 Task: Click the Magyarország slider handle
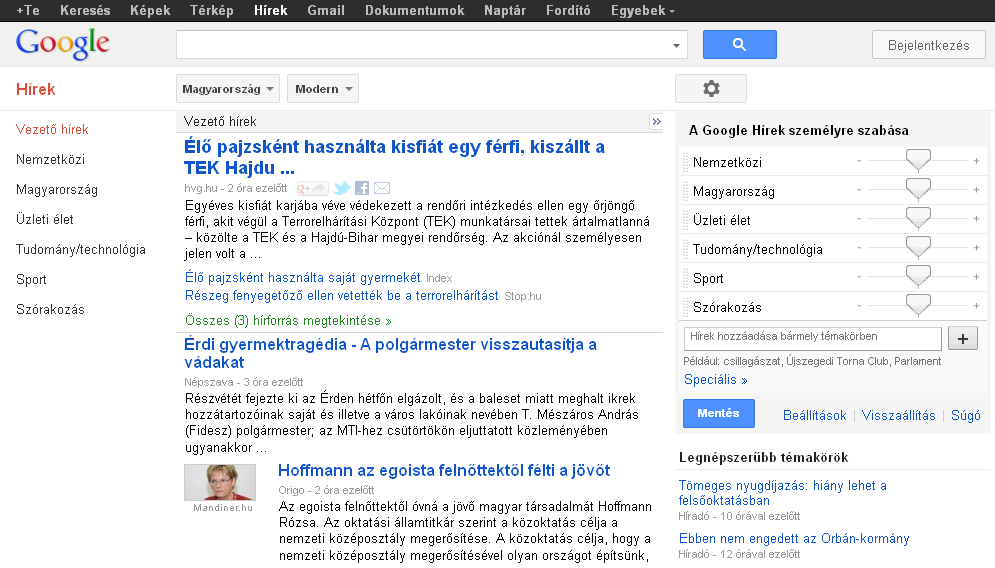918,190
